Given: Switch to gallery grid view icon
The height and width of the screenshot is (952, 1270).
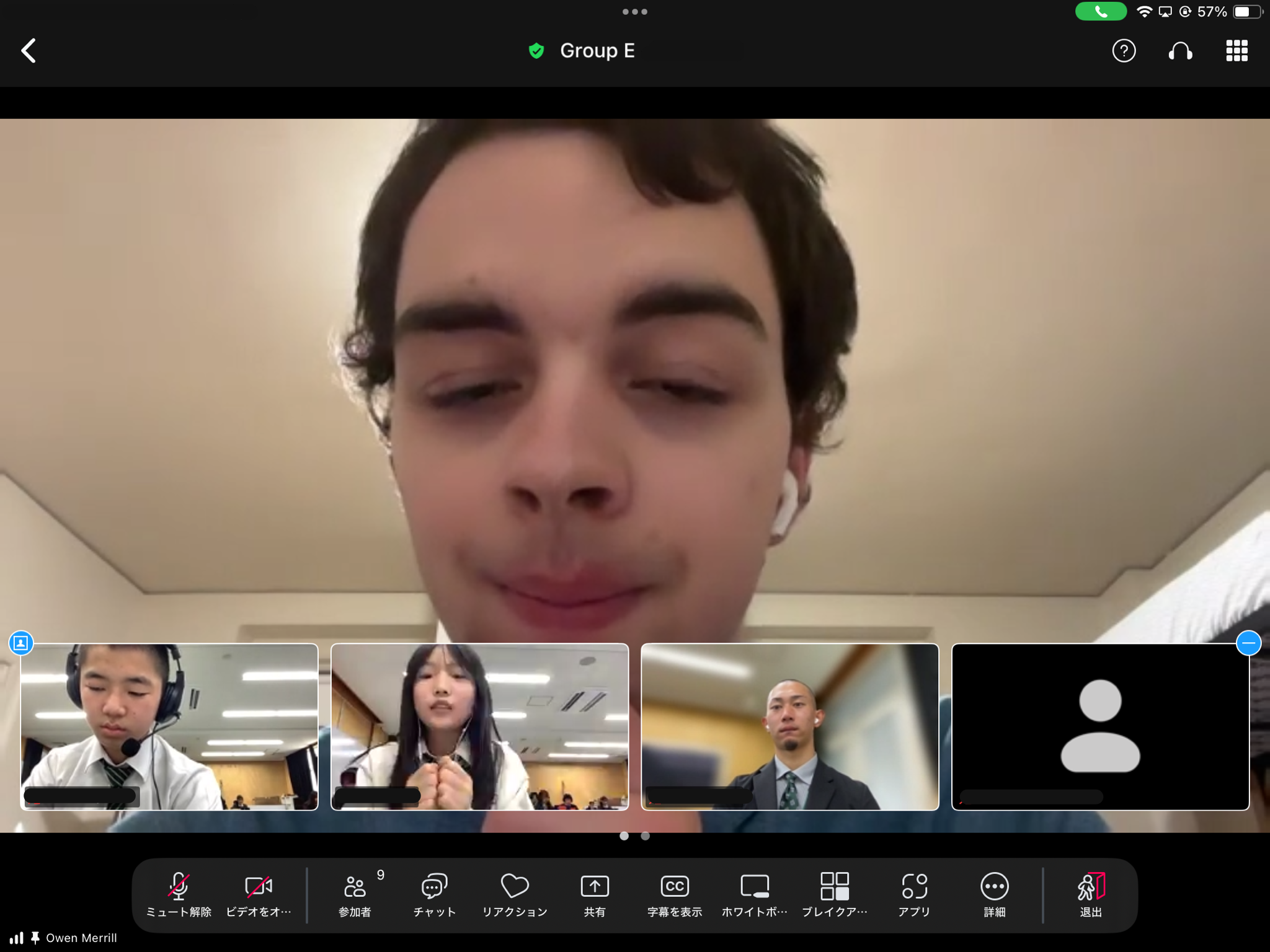Looking at the screenshot, I should coord(1236,51).
